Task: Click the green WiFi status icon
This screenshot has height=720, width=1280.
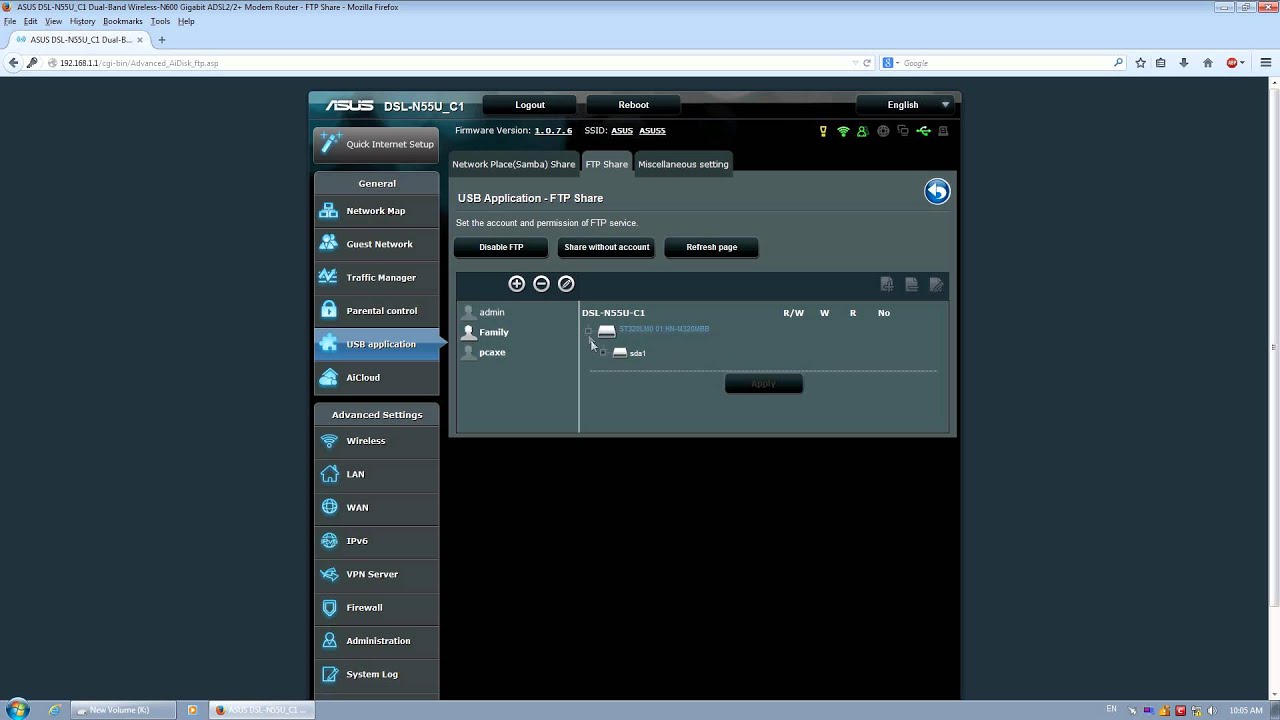Action: (x=843, y=131)
